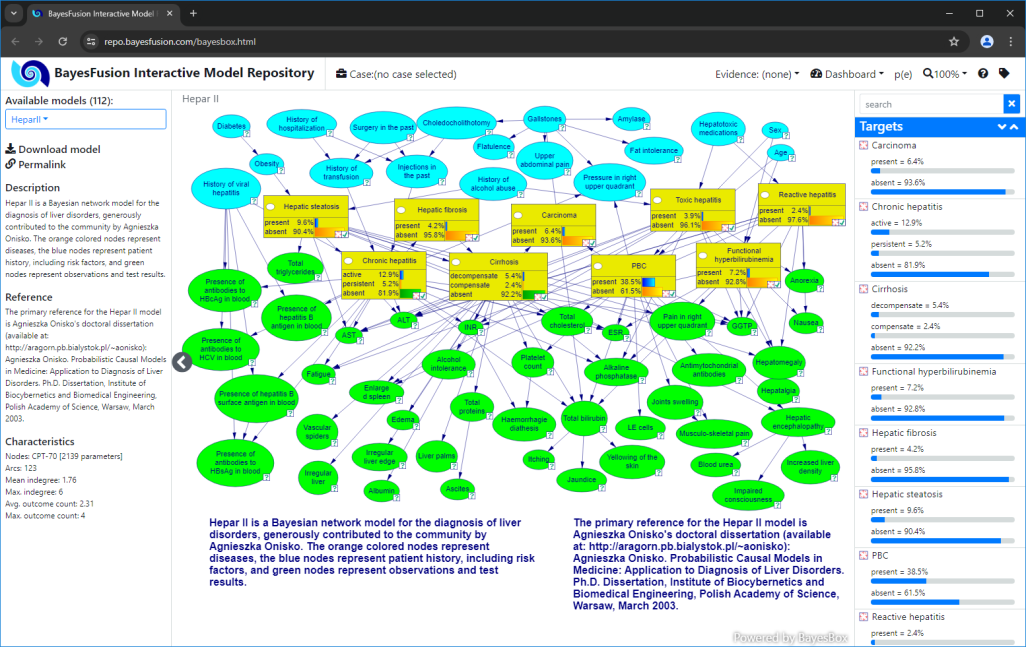
Task: Collapse Targets with the up chevron
Action: tap(1014, 127)
